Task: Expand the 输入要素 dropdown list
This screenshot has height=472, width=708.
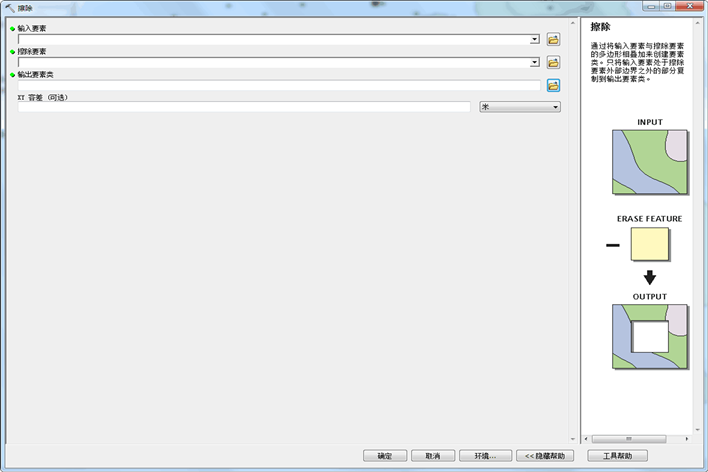Action: 534,40
